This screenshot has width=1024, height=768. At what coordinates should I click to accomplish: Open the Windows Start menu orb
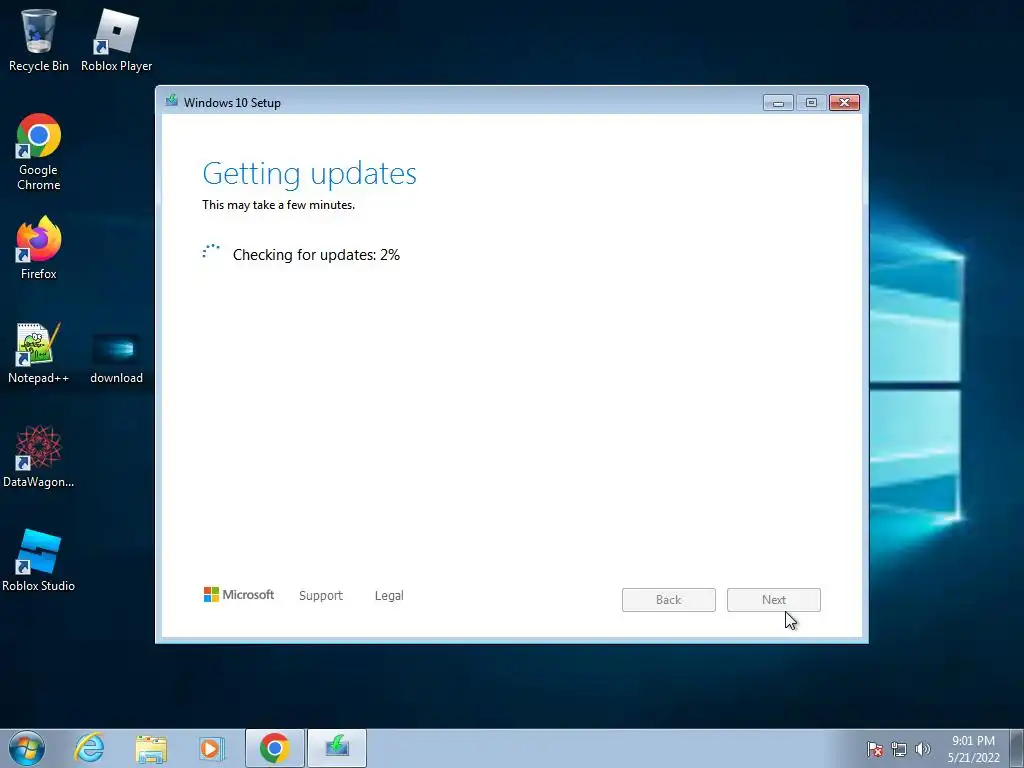(27, 748)
